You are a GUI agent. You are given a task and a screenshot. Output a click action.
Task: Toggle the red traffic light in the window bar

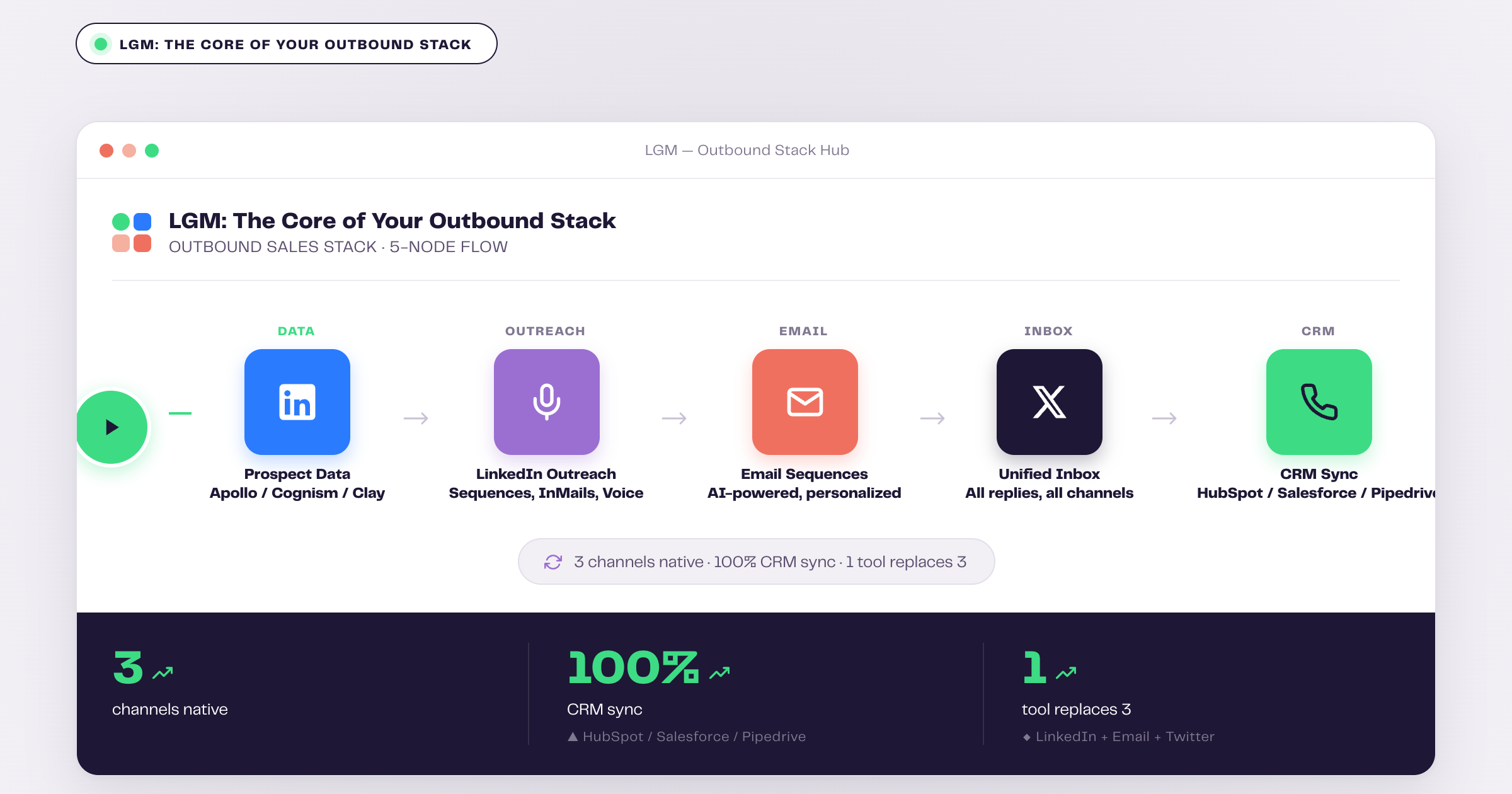click(106, 150)
